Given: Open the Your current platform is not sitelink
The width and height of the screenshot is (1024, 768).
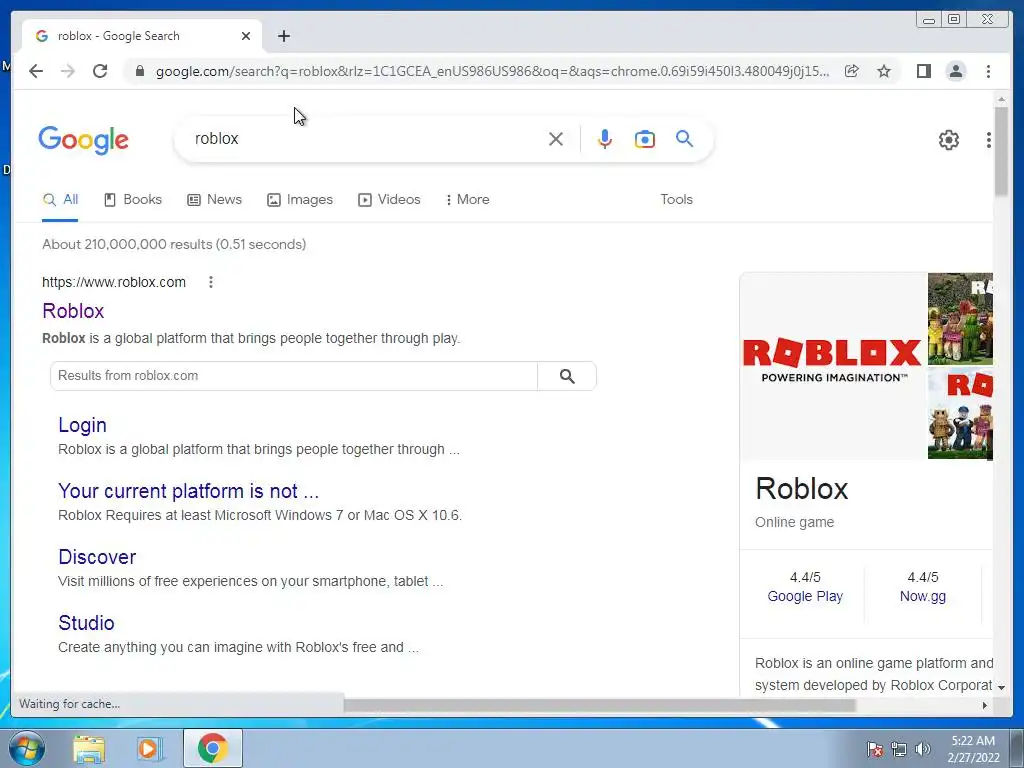Looking at the screenshot, I should [x=189, y=491].
